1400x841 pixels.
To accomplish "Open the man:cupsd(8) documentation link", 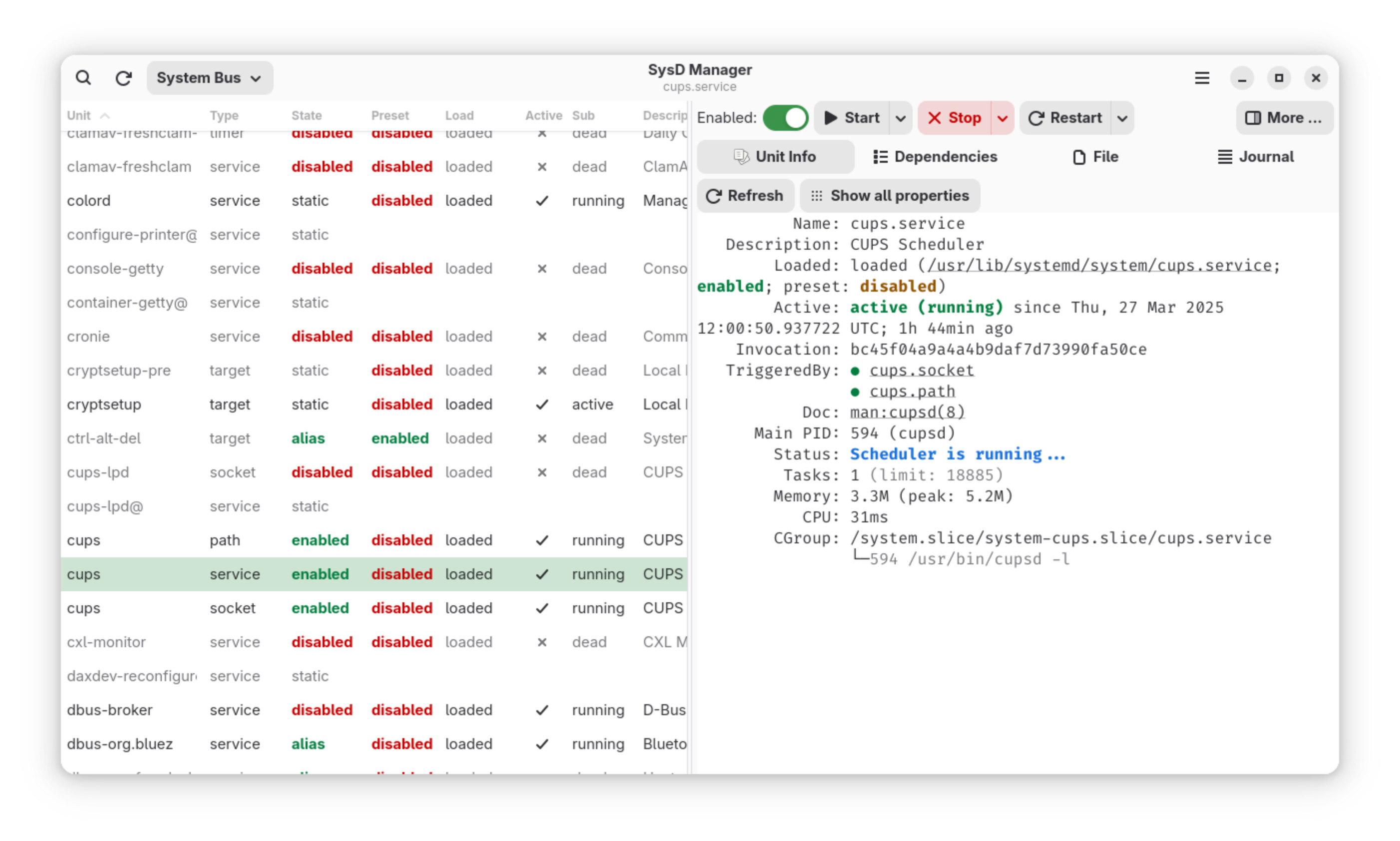I will tap(907, 412).
